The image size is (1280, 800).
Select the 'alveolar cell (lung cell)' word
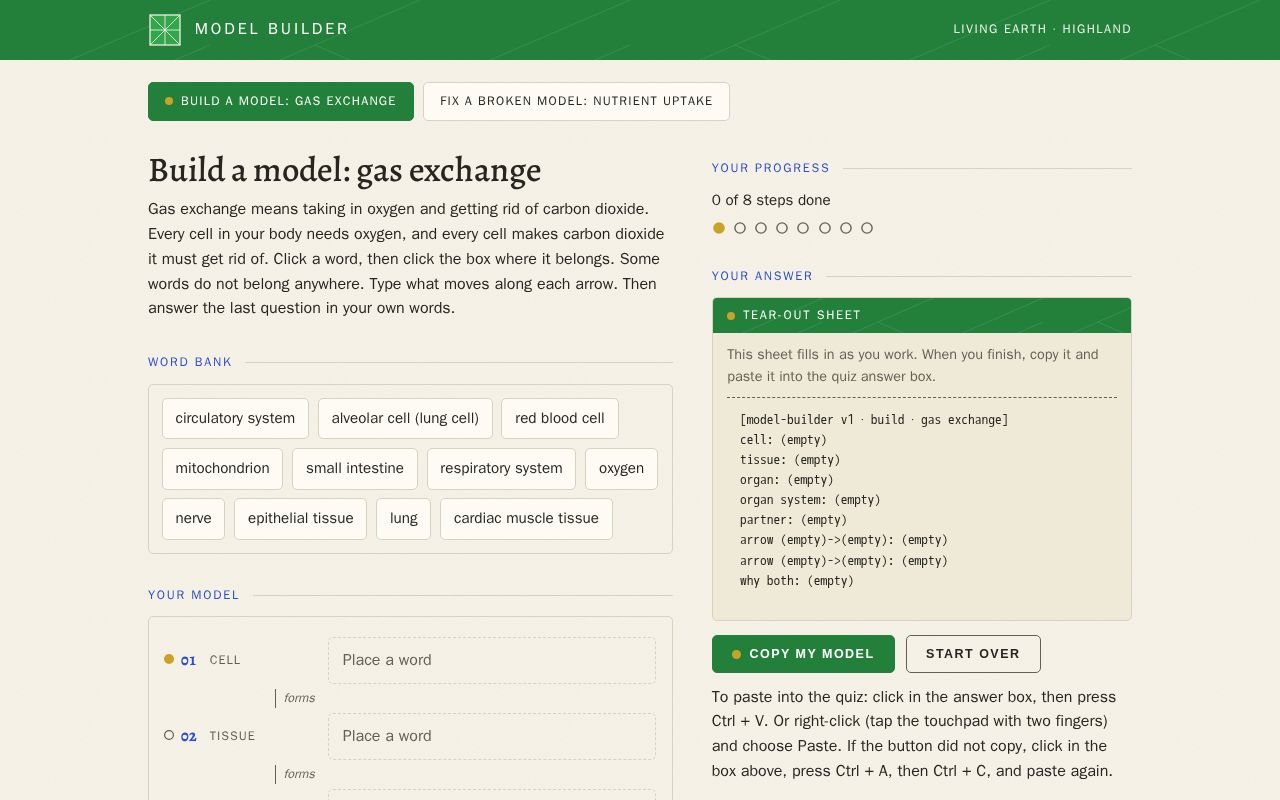405,418
